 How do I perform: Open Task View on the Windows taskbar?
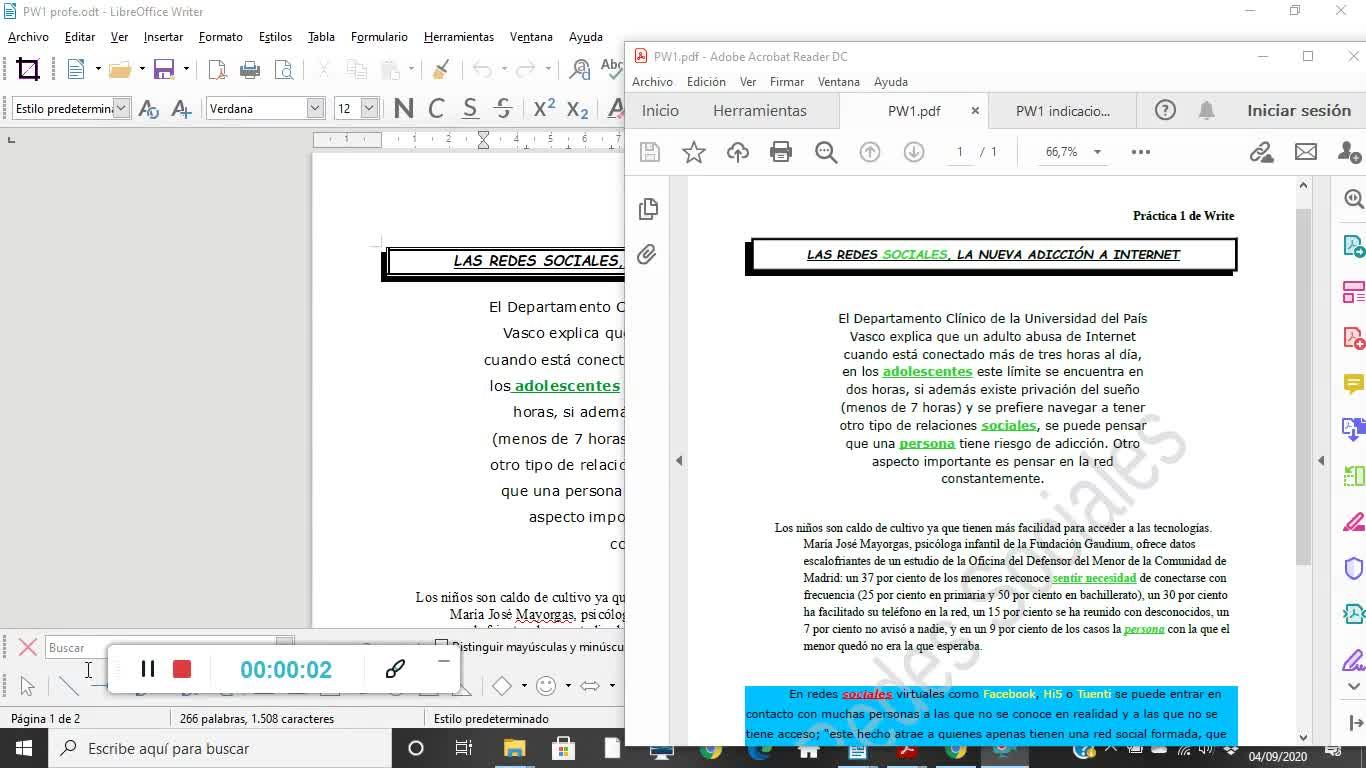[463, 748]
